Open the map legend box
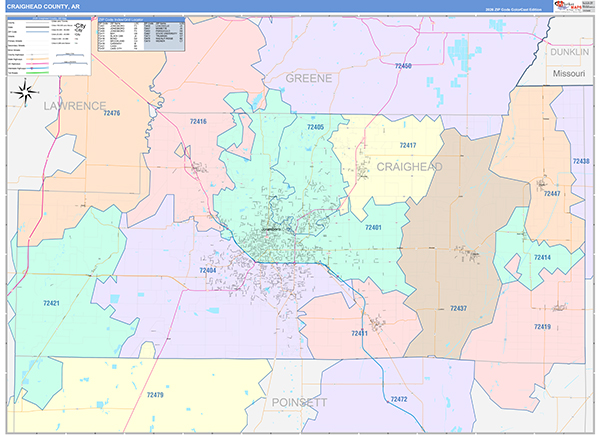This screenshot has height=435, width=600. 46,46
